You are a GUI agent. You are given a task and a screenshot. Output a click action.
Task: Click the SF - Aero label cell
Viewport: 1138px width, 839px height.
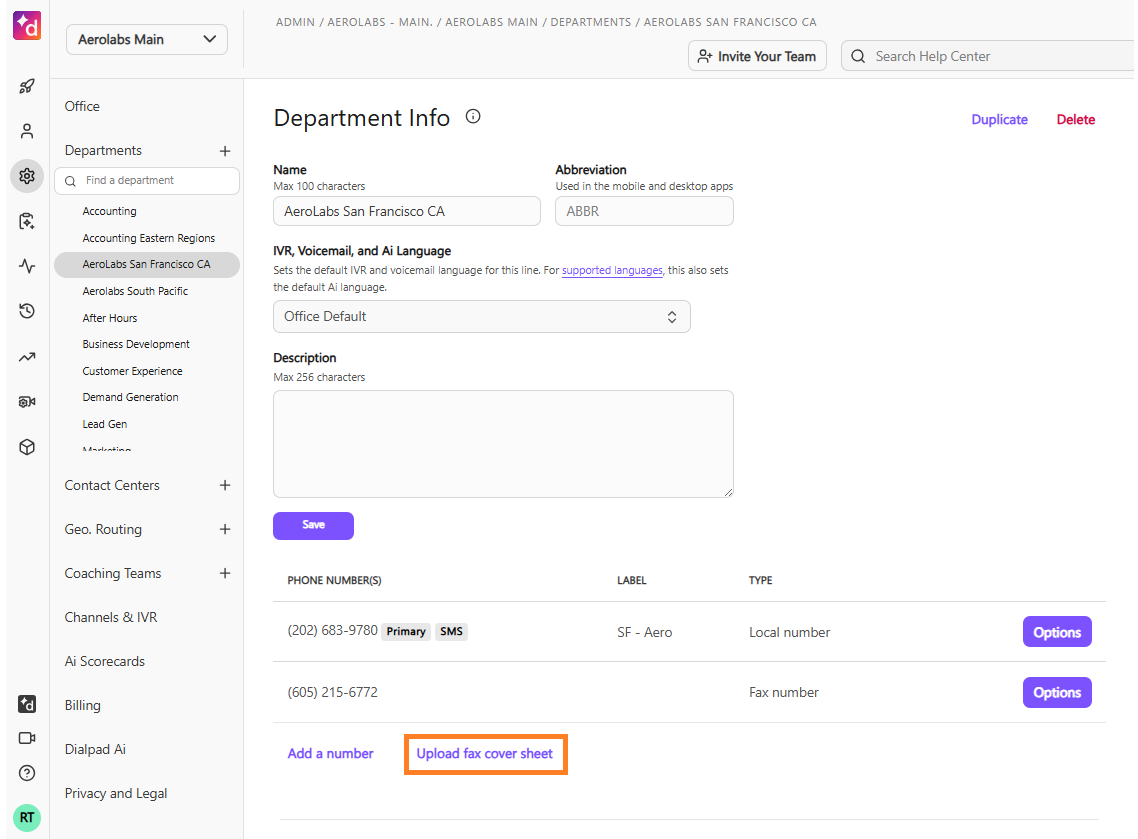pos(644,632)
